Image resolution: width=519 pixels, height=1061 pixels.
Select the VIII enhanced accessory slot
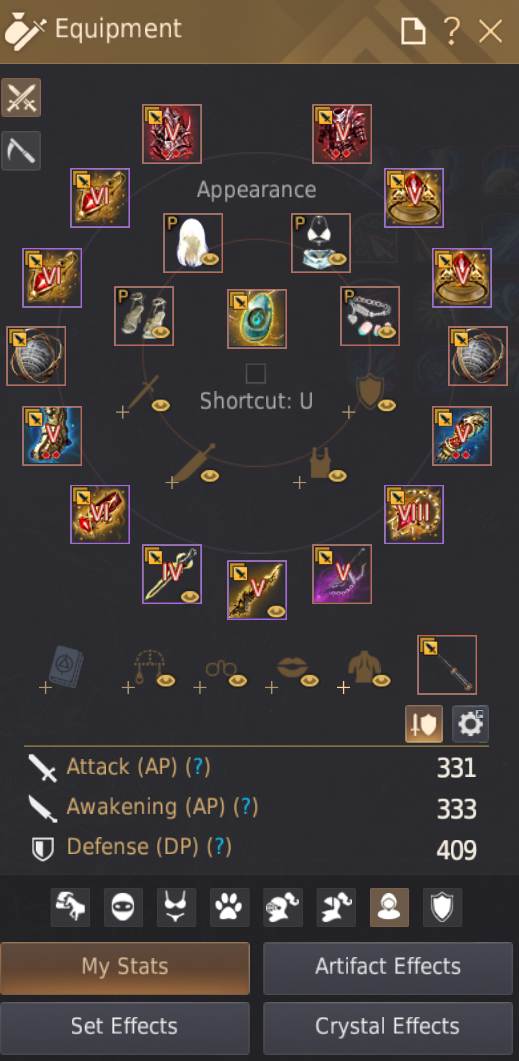point(414,514)
